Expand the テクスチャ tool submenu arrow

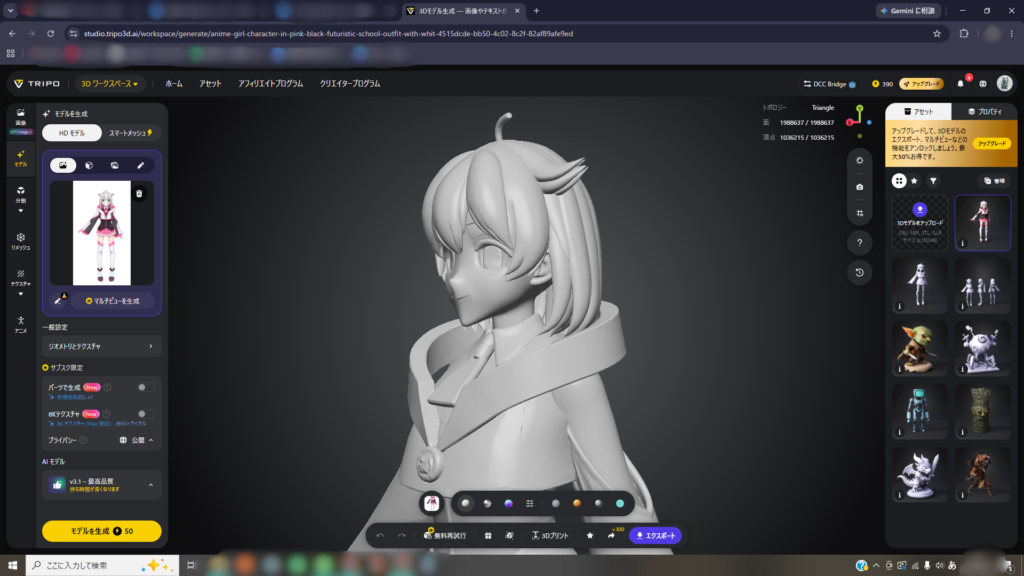21,294
